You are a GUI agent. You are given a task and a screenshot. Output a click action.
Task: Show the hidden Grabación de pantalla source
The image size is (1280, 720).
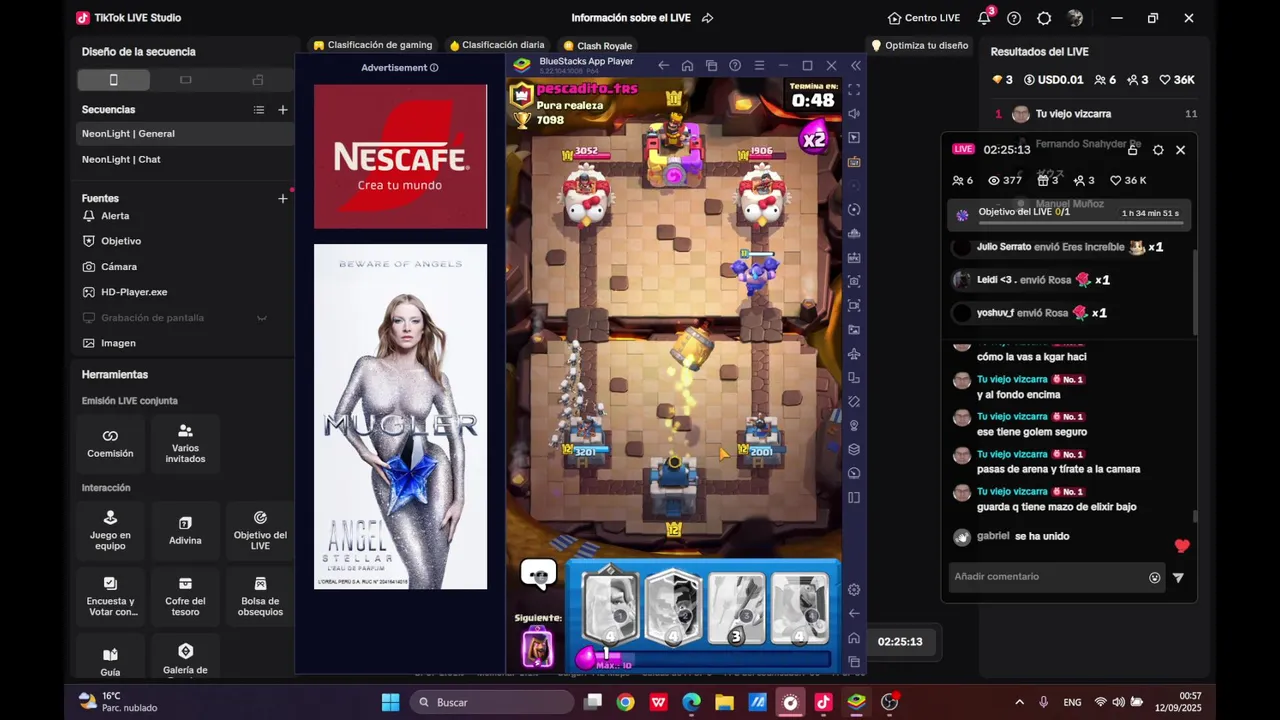coord(262,318)
